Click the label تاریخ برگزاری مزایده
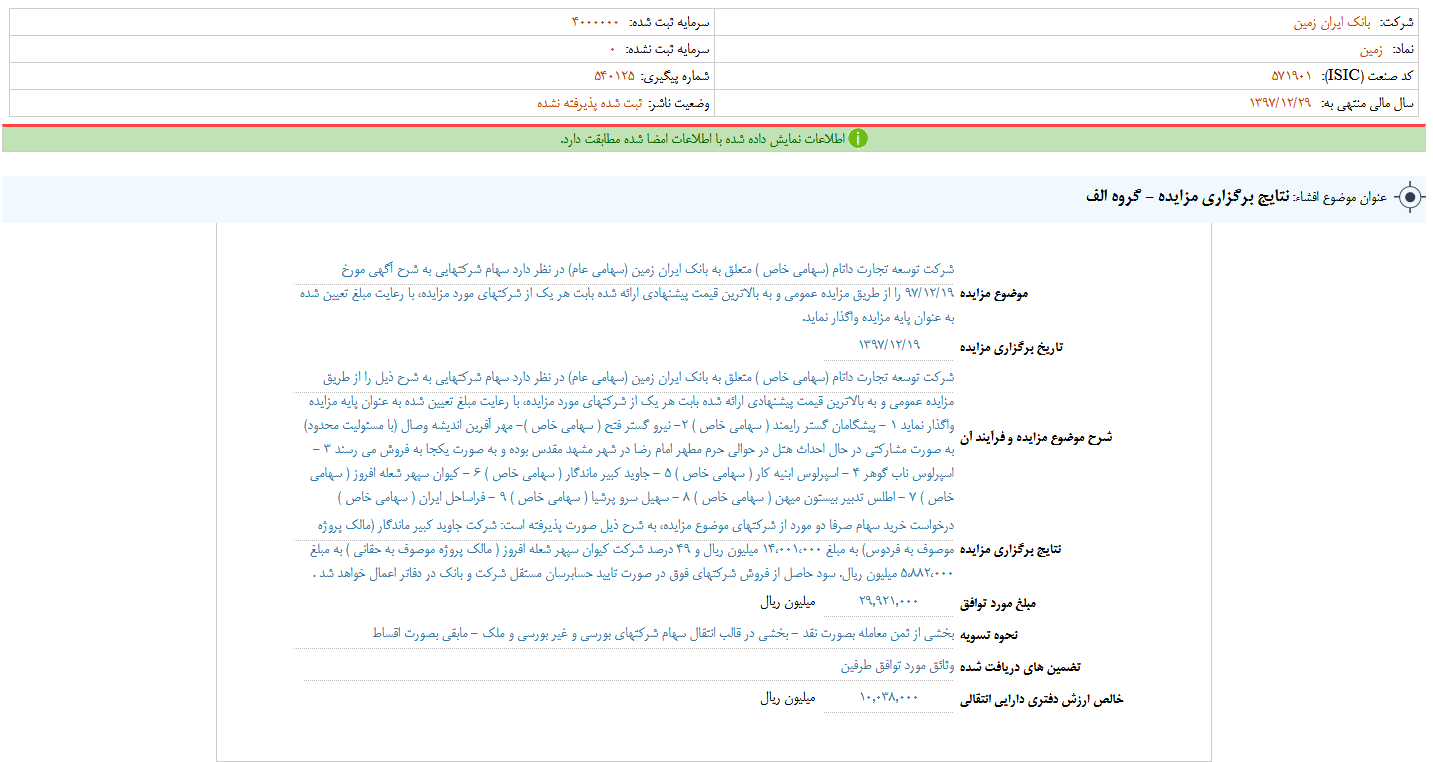The height and width of the screenshot is (762, 1433). point(1012,347)
